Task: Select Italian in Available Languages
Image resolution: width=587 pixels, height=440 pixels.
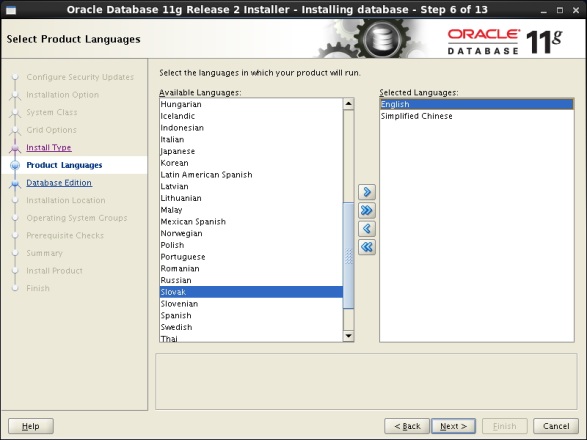Action: (251, 139)
